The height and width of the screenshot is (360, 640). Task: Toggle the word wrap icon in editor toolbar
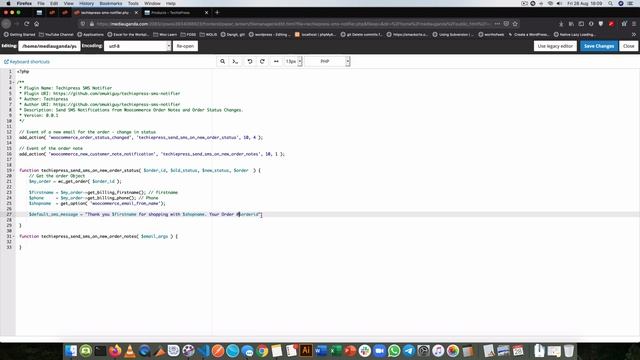[276, 61]
